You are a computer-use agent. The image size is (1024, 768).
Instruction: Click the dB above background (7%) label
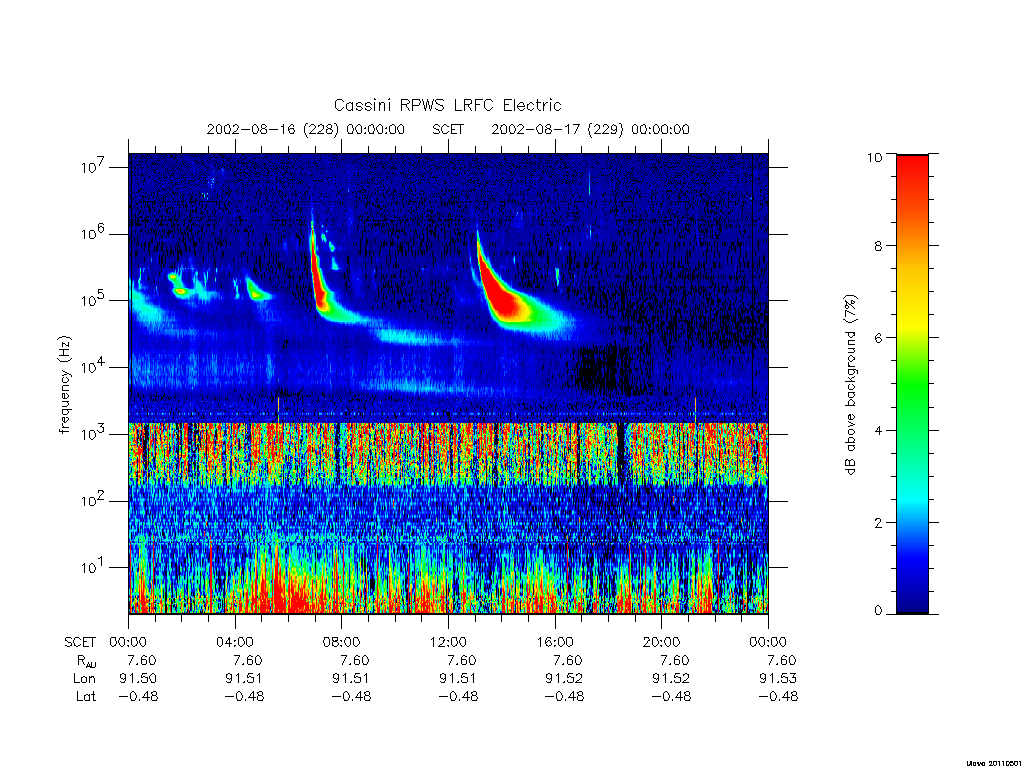pos(850,385)
